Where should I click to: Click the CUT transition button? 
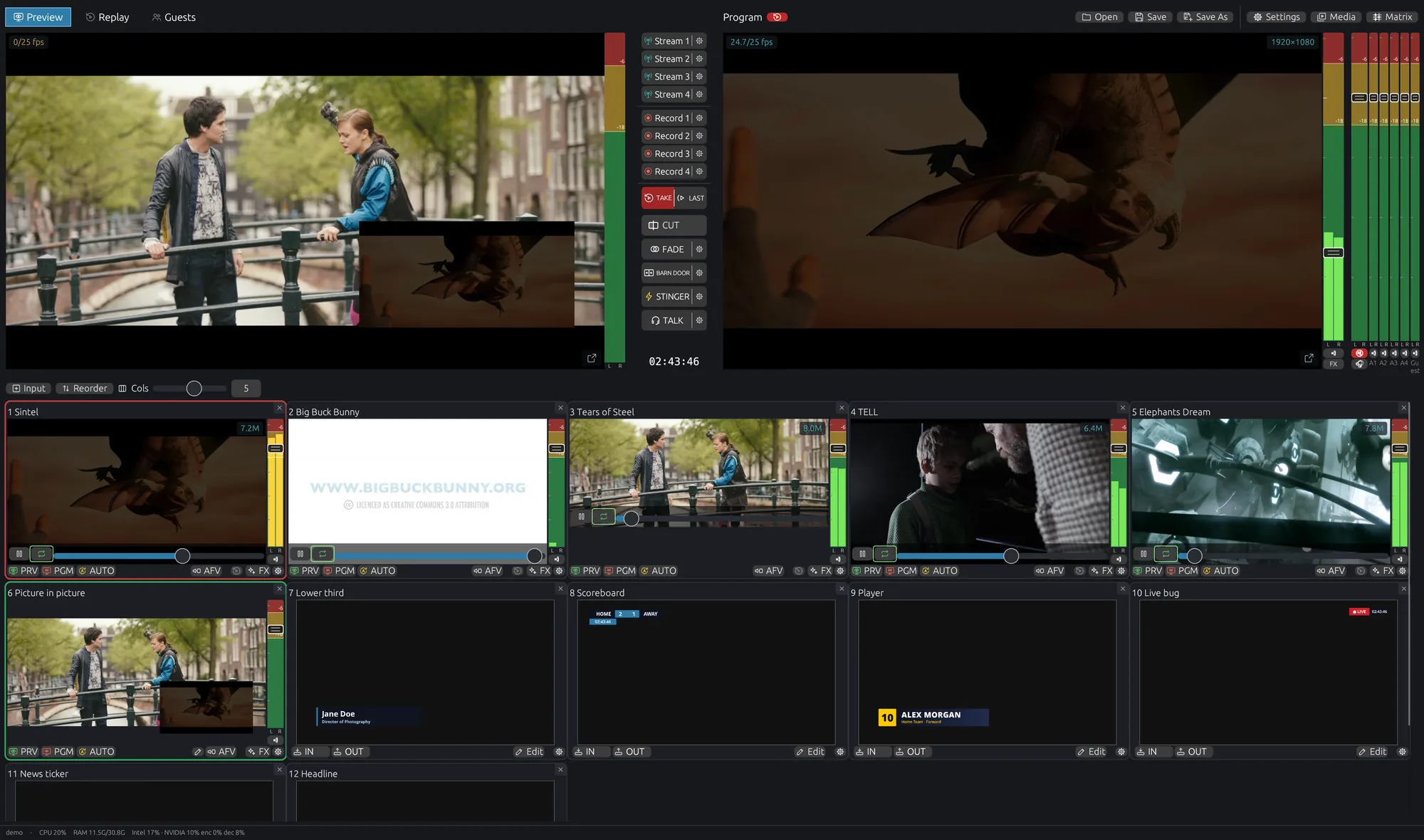coord(674,226)
